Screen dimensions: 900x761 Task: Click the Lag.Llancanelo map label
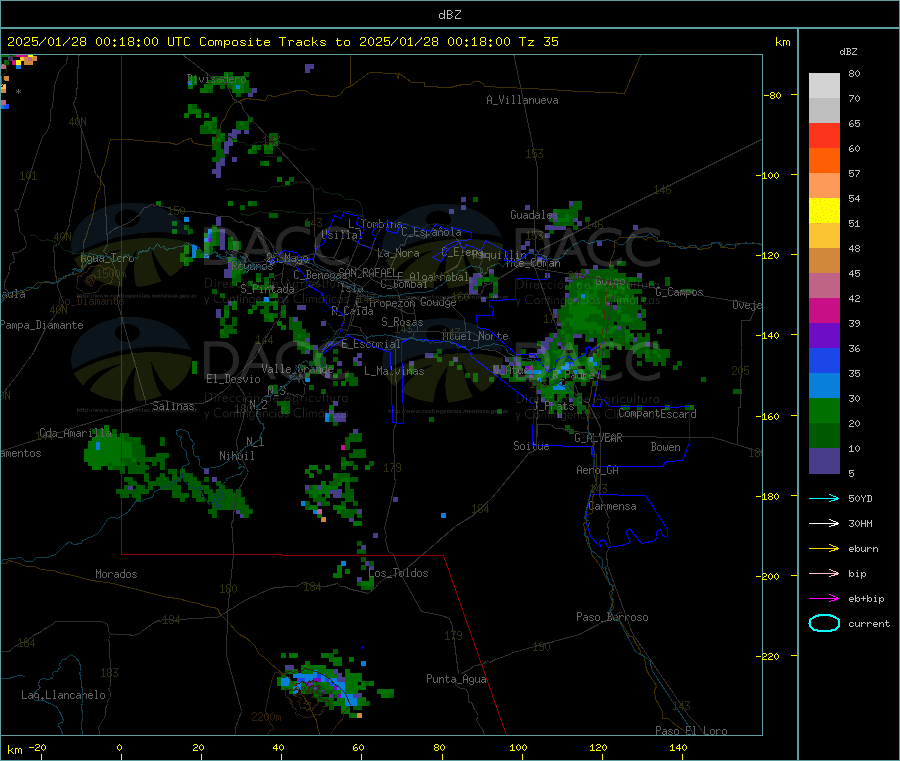click(x=63, y=695)
